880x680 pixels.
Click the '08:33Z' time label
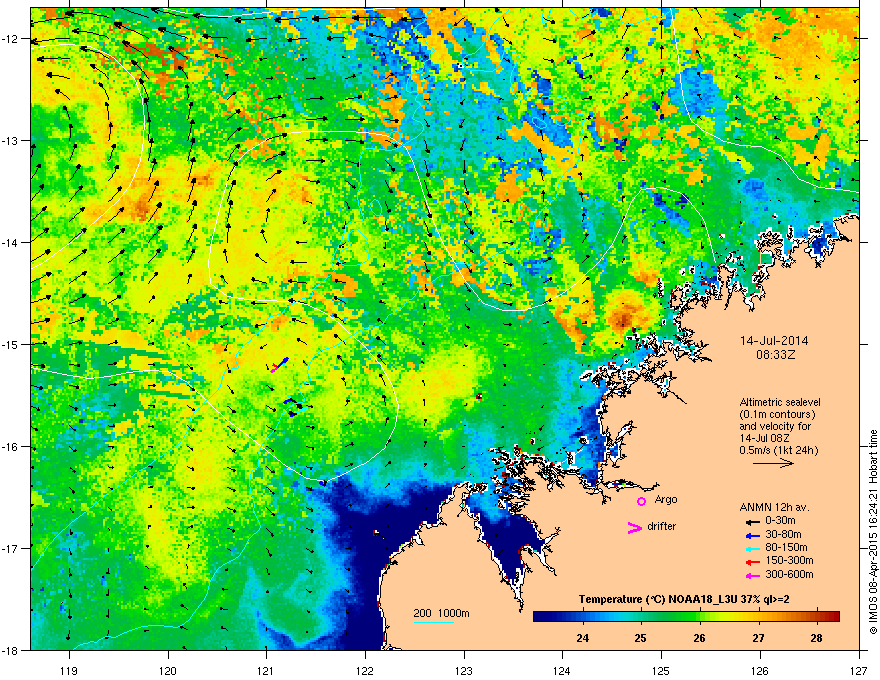[775, 355]
